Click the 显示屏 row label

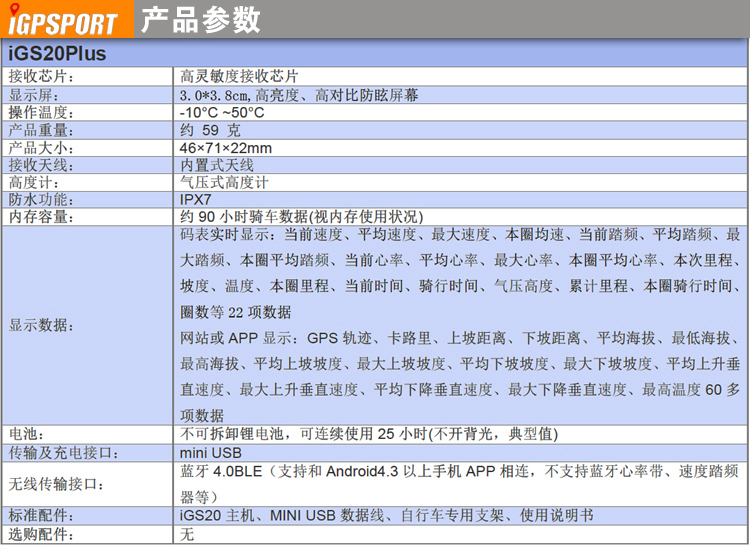33,95
